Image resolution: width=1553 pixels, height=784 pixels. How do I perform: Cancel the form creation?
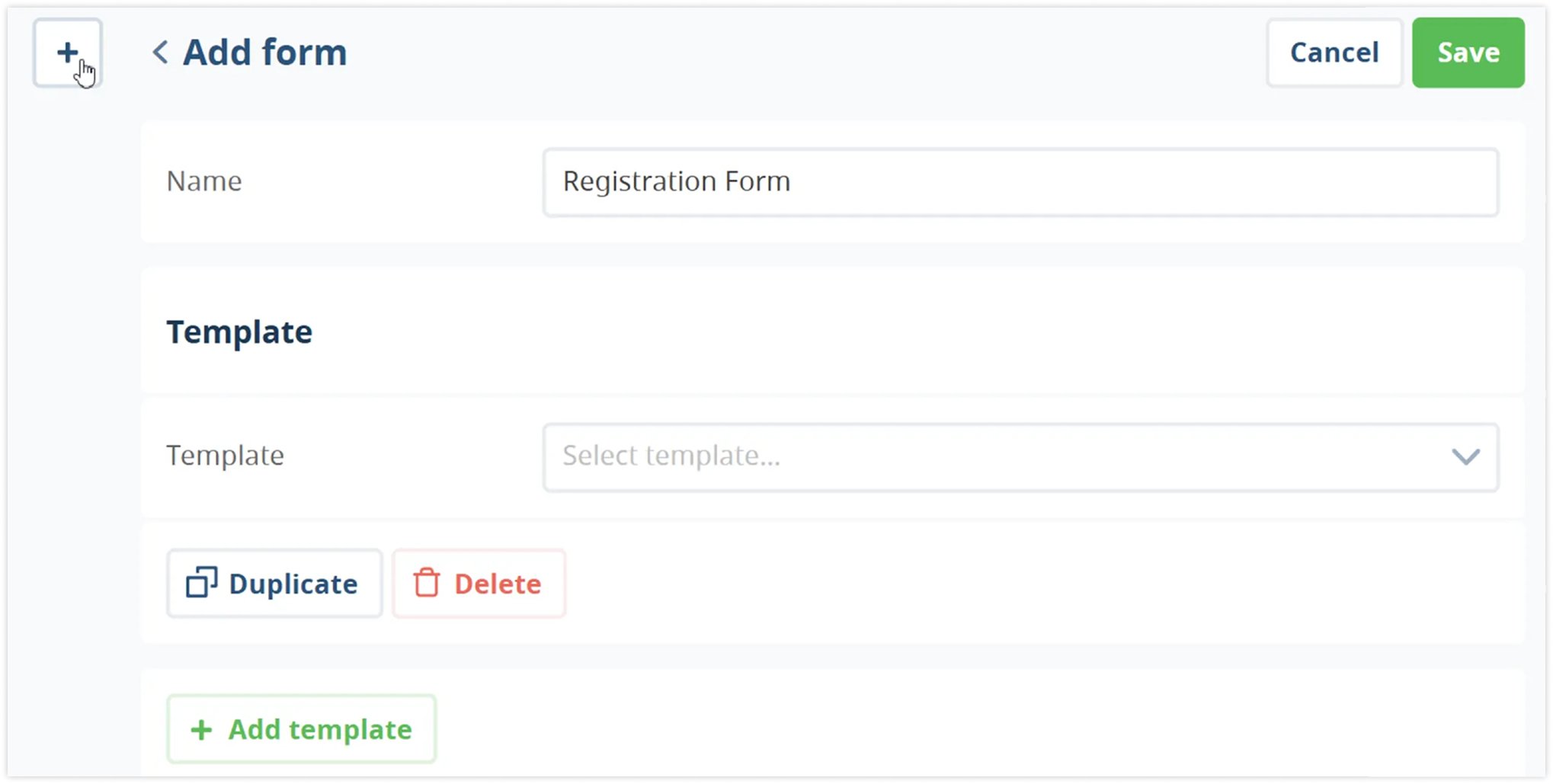[x=1334, y=53]
